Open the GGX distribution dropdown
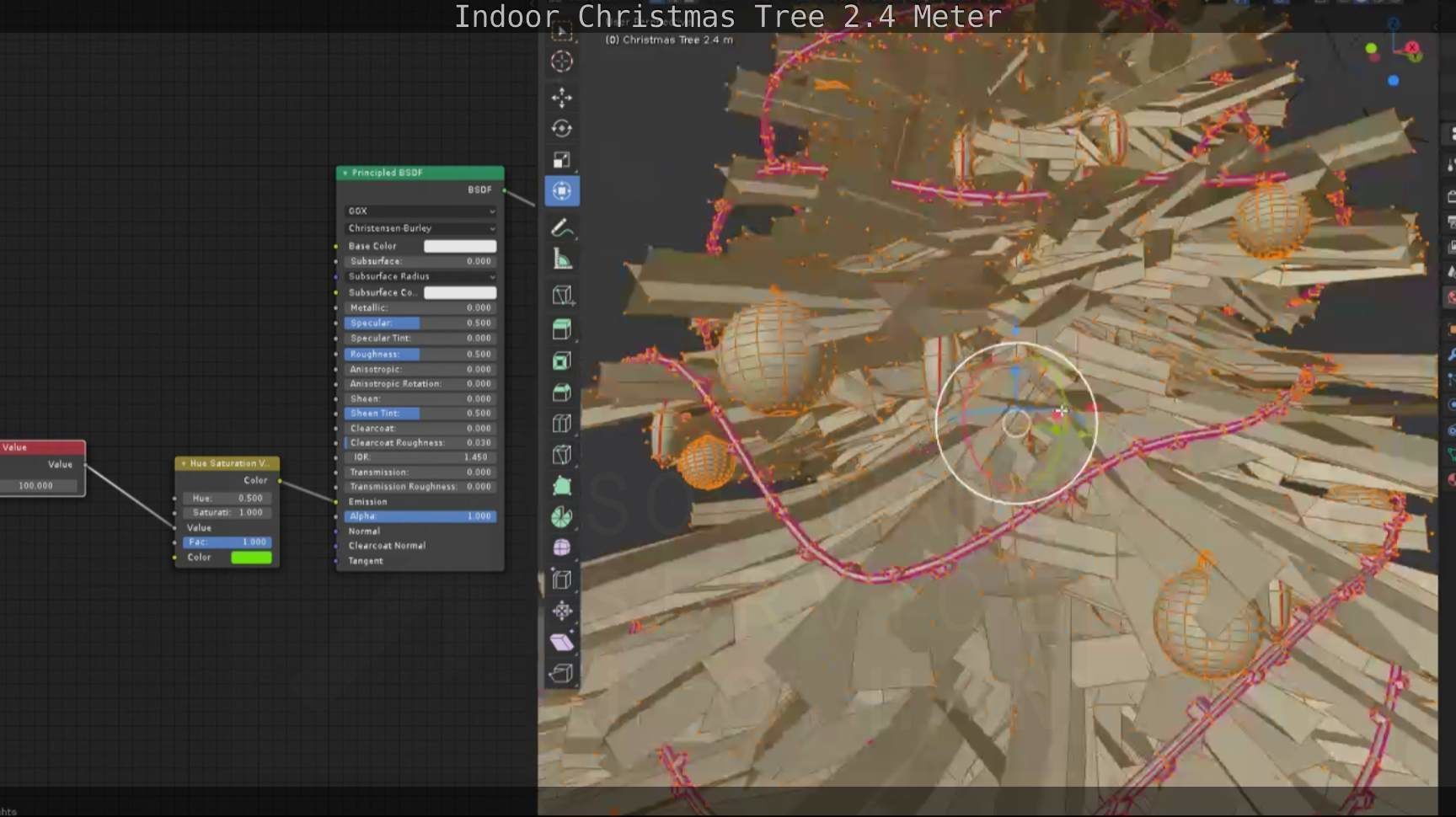The image size is (1456, 817). (420, 211)
